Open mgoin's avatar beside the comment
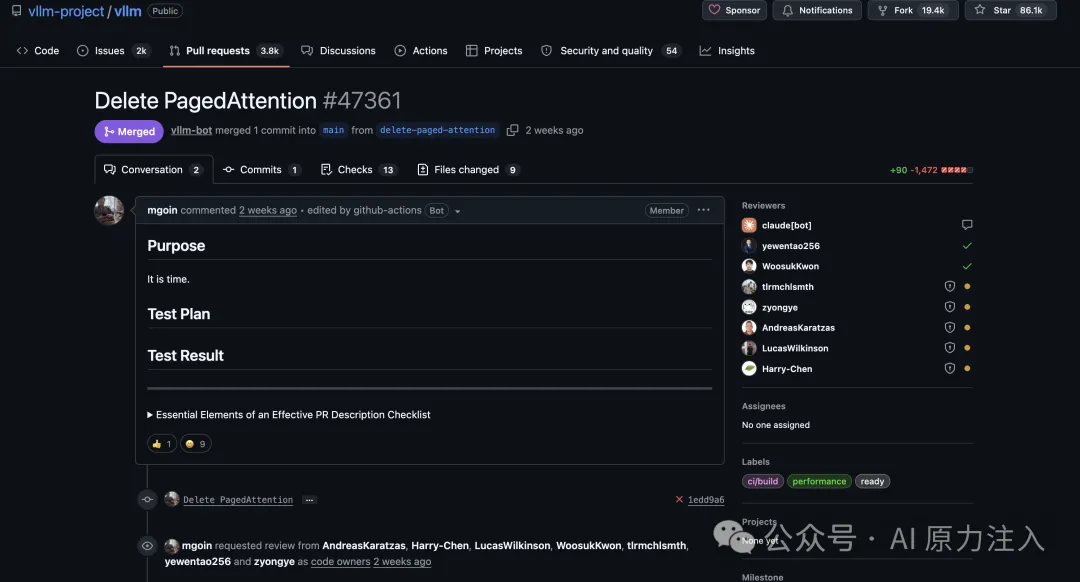 pos(109,210)
